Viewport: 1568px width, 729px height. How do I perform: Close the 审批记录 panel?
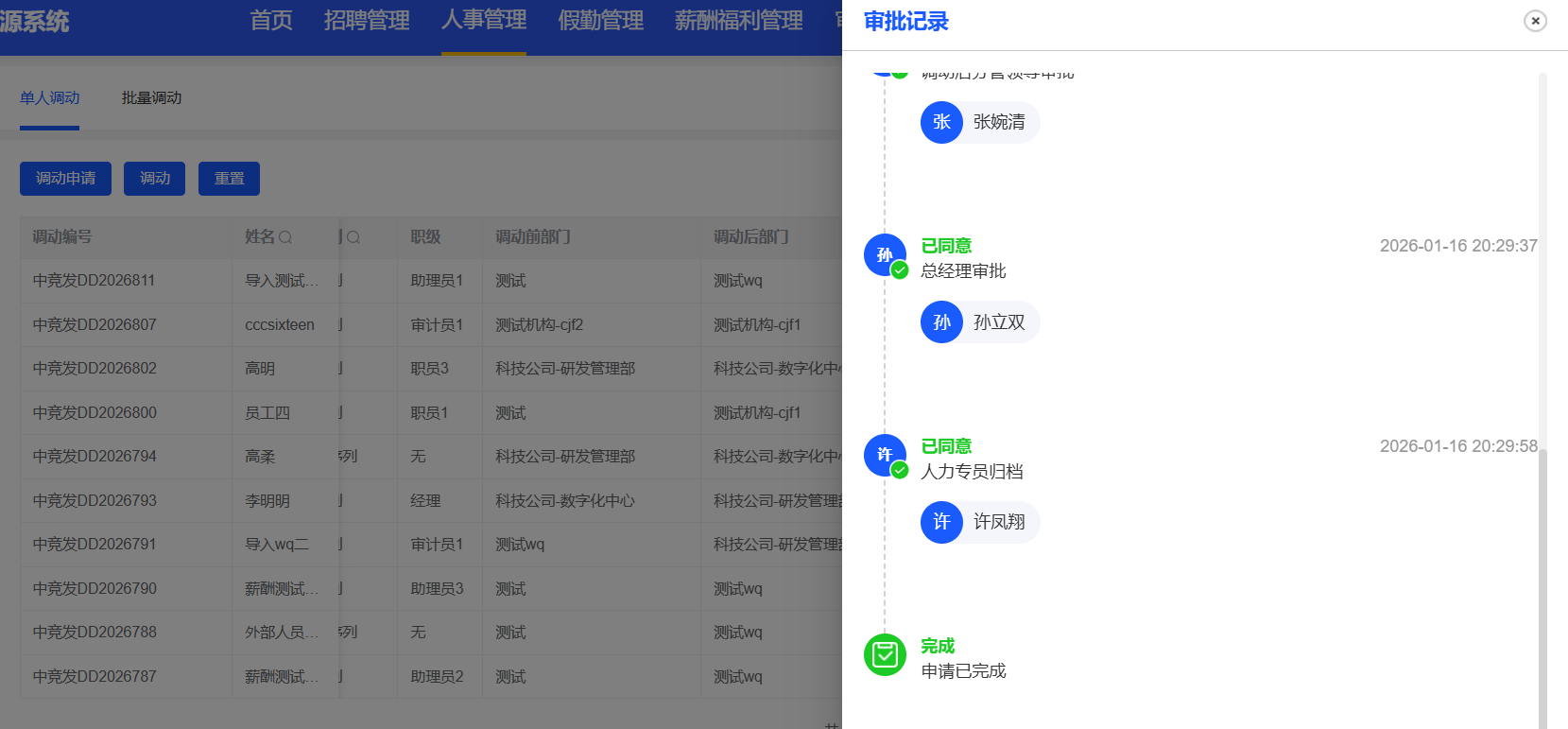click(1535, 21)
